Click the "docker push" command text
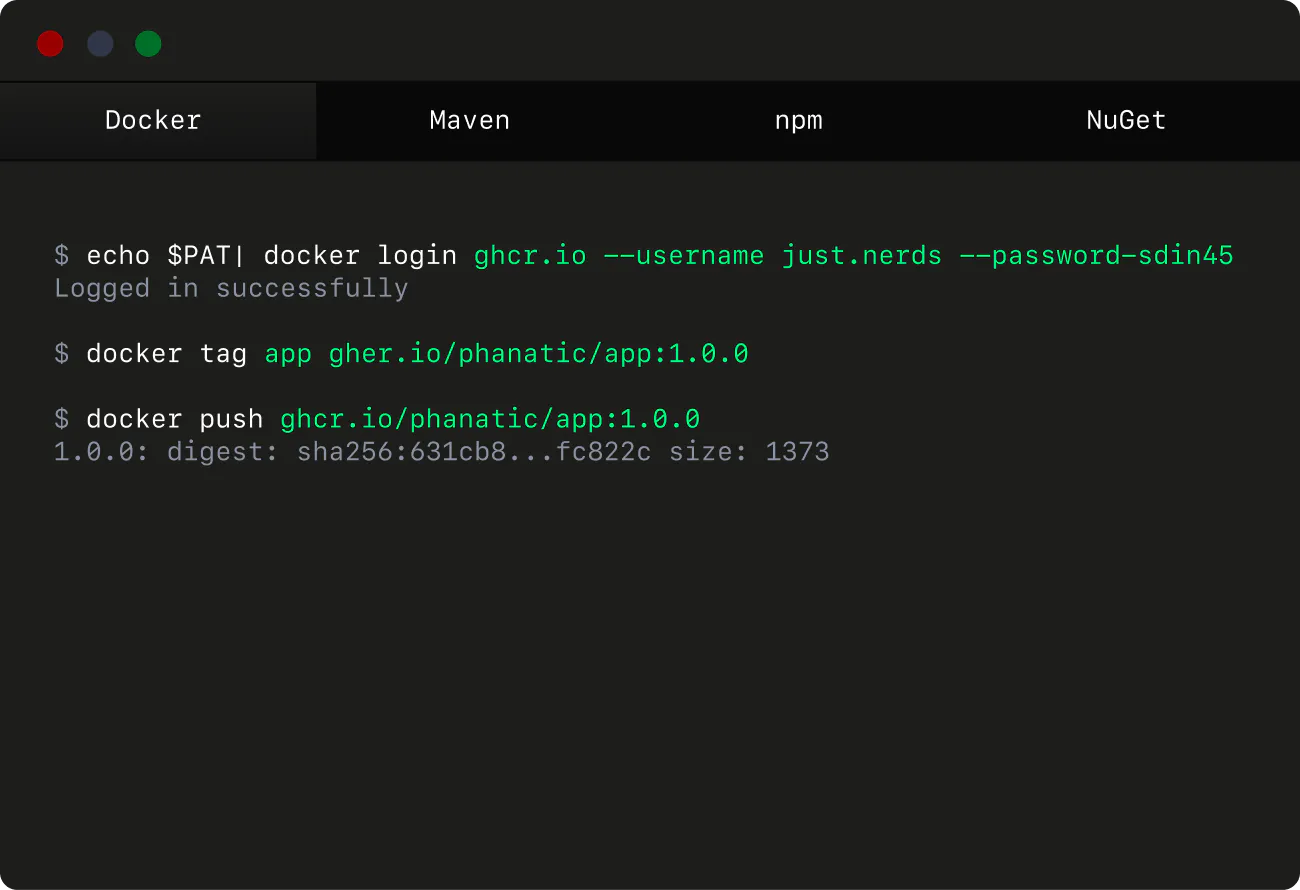 pyautogui.click(x=174, y=419)
